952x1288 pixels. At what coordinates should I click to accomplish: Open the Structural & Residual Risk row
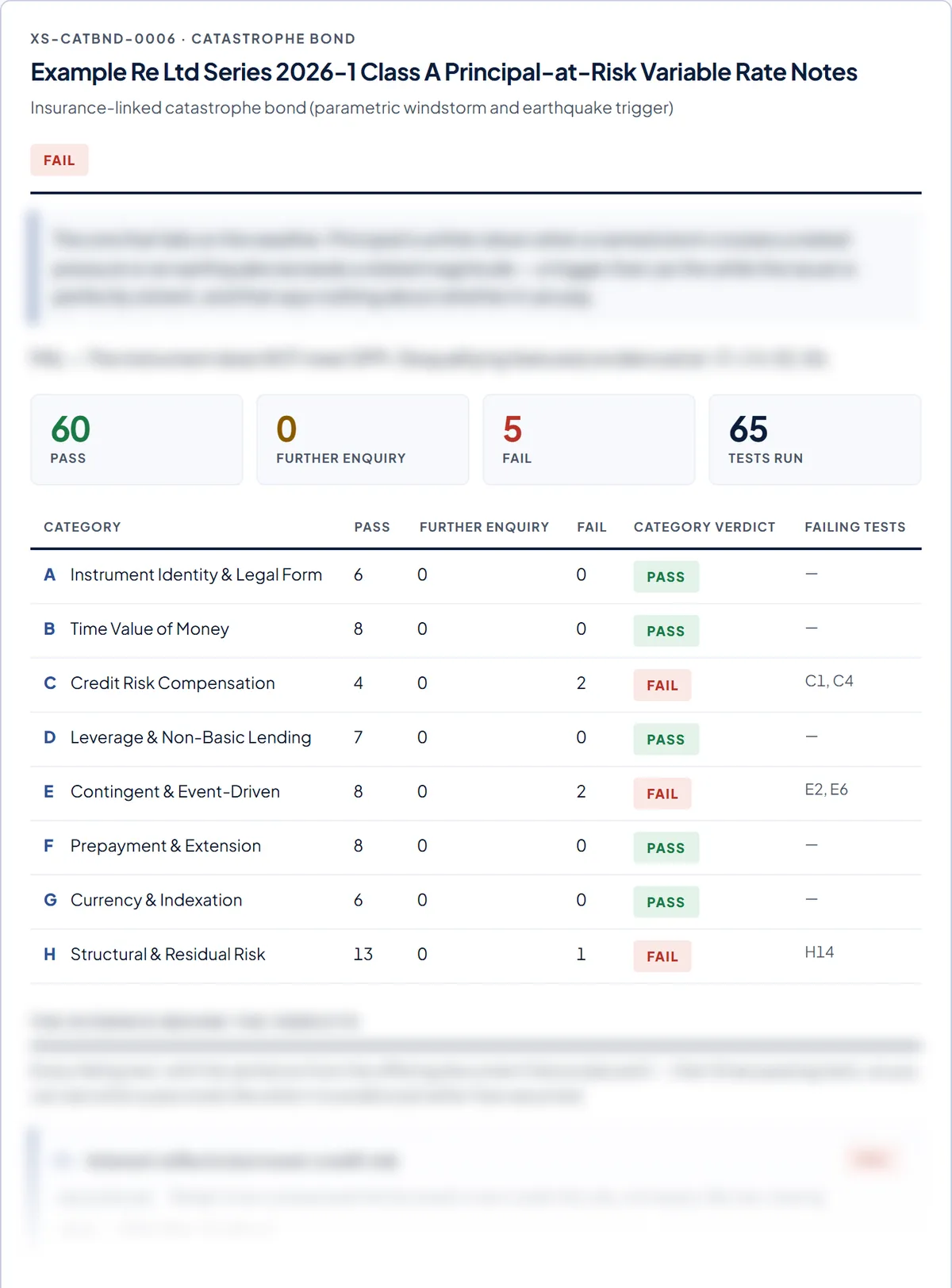(476, 956)
